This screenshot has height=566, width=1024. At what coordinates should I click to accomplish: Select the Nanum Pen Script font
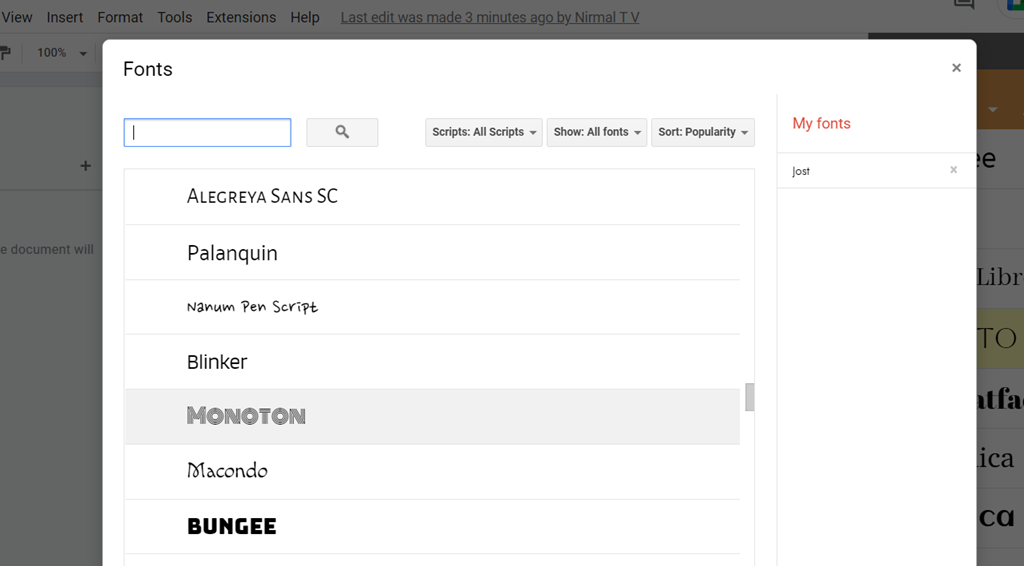(x=432, y=307)
